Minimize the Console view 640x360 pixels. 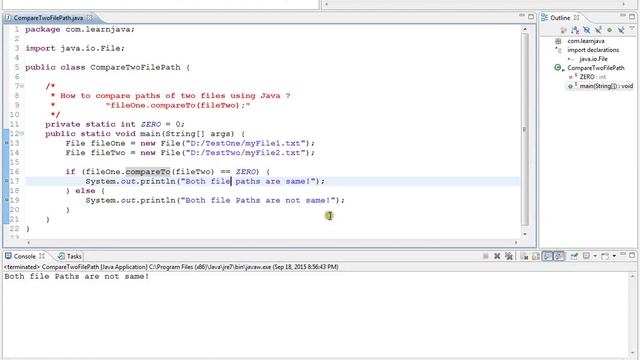(623, 254)
